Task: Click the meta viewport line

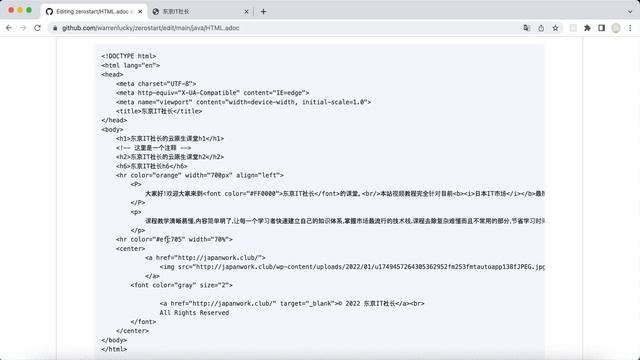Action: tap(243, 102)
